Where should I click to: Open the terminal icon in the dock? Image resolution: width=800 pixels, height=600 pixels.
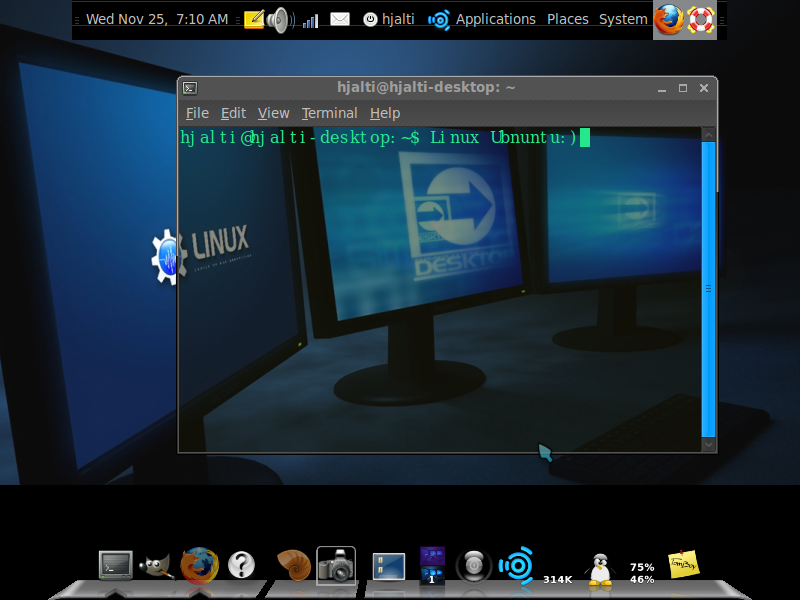coord(116,565)
